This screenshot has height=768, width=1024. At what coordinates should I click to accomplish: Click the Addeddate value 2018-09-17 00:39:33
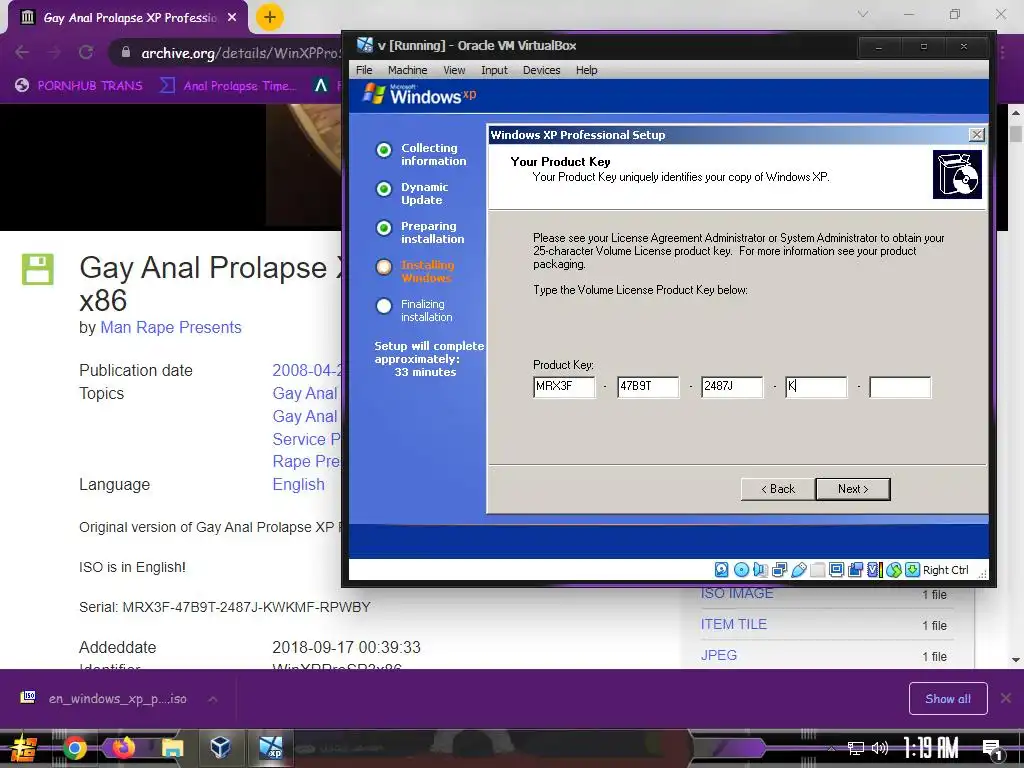(346, 648)
